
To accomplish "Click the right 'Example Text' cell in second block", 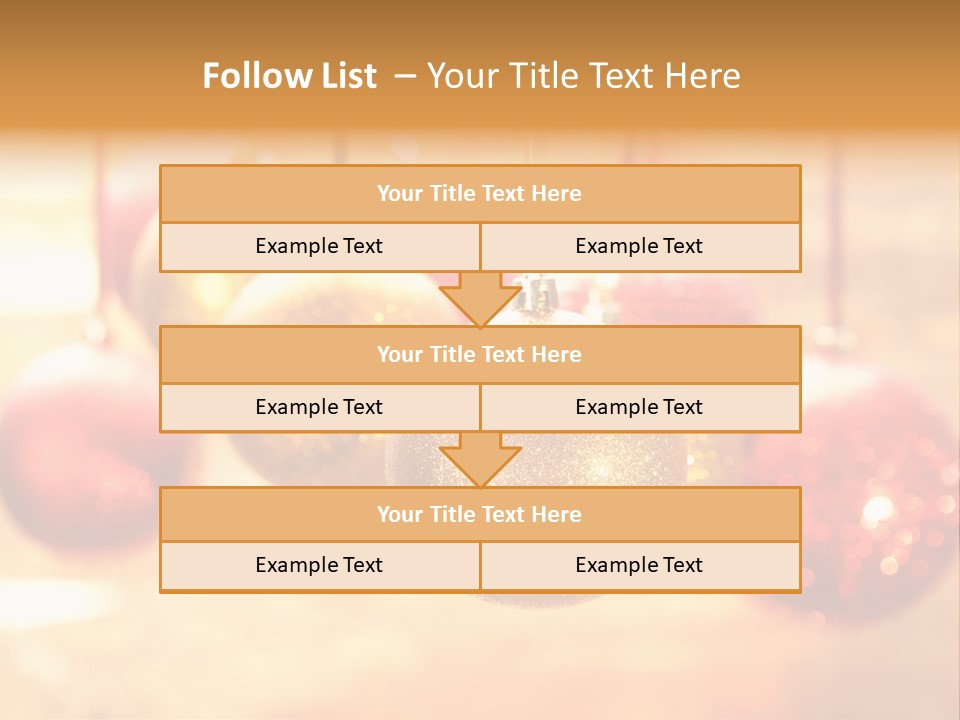I will 640,408.
